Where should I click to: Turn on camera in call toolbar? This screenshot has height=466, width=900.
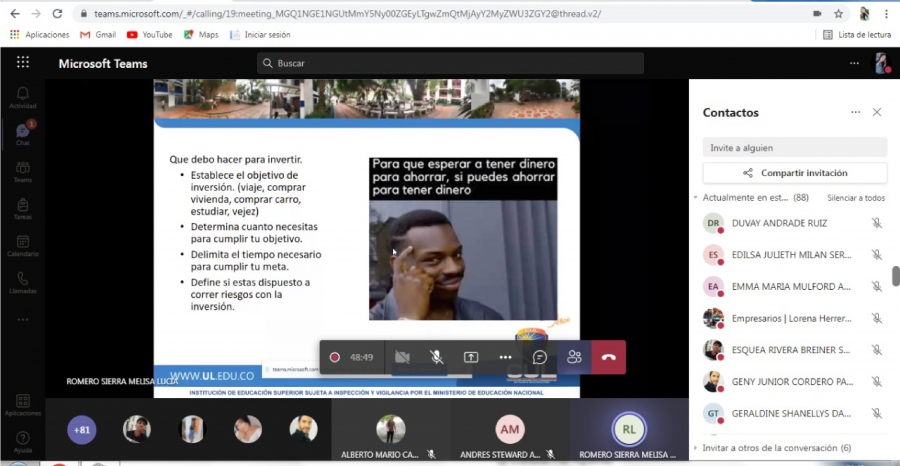pyautogui.click(x=402, y=357)
